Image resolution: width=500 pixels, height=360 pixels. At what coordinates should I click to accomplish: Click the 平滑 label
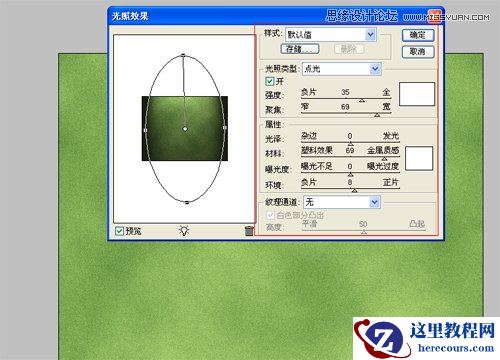pos(310,224)
